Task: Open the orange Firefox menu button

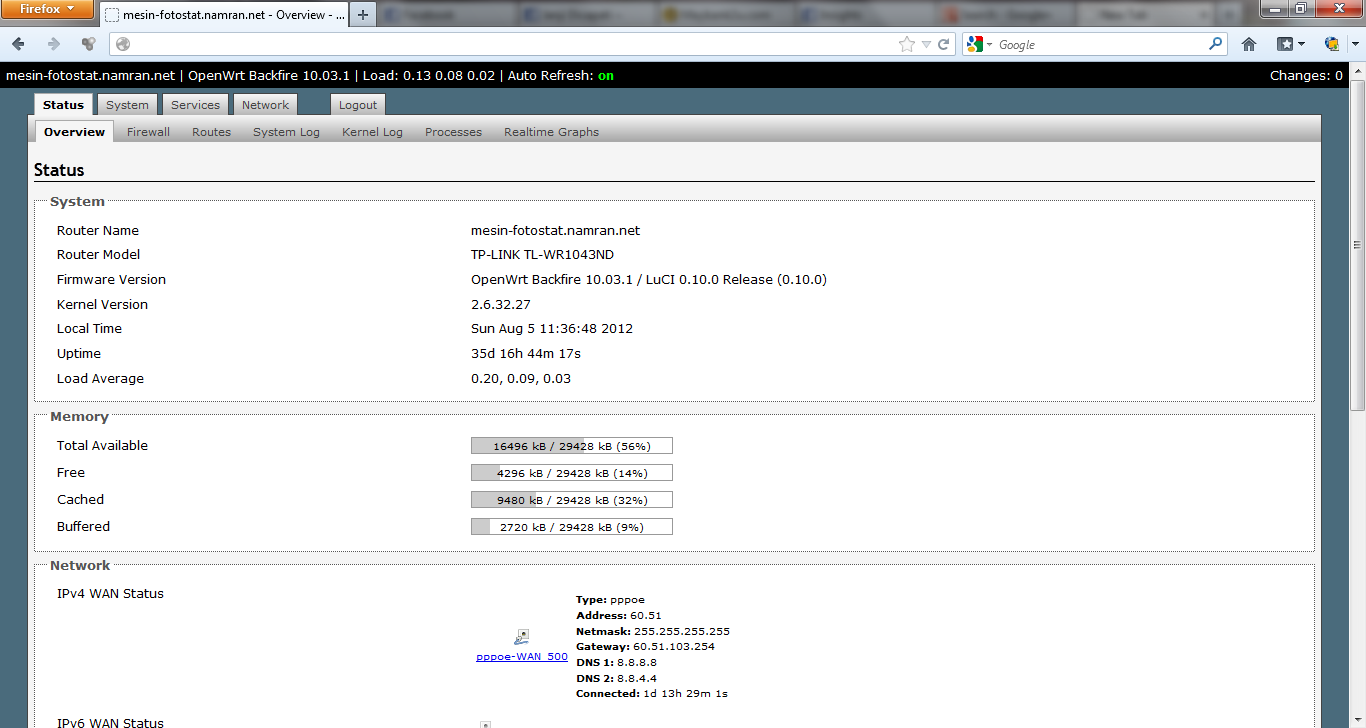Action: (47, 10)
